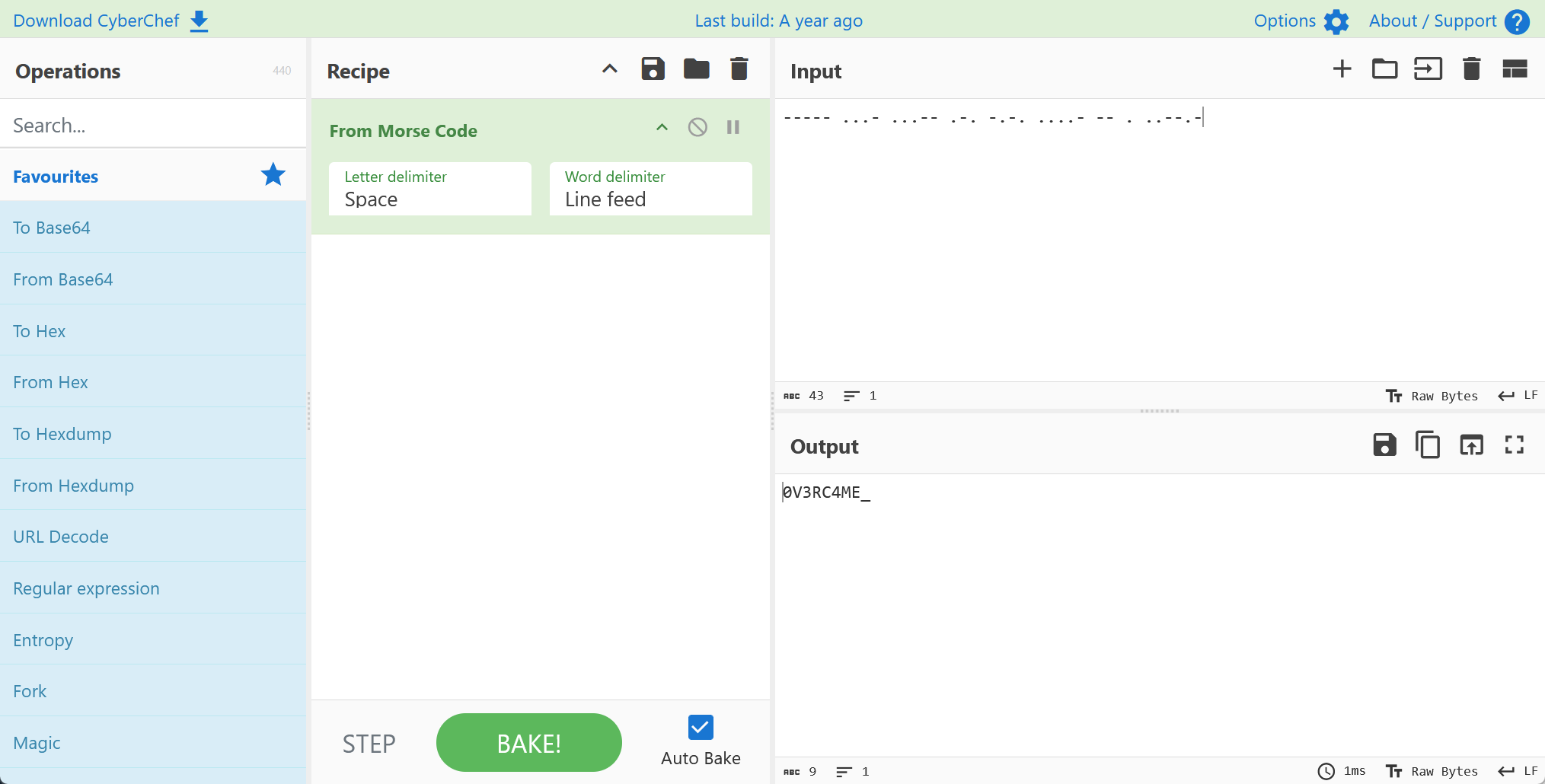Image resolution: width=1545 pixels, height=784 pixels.
Task: Reset pane layout icon in Input header
Action: point(1515,69)
